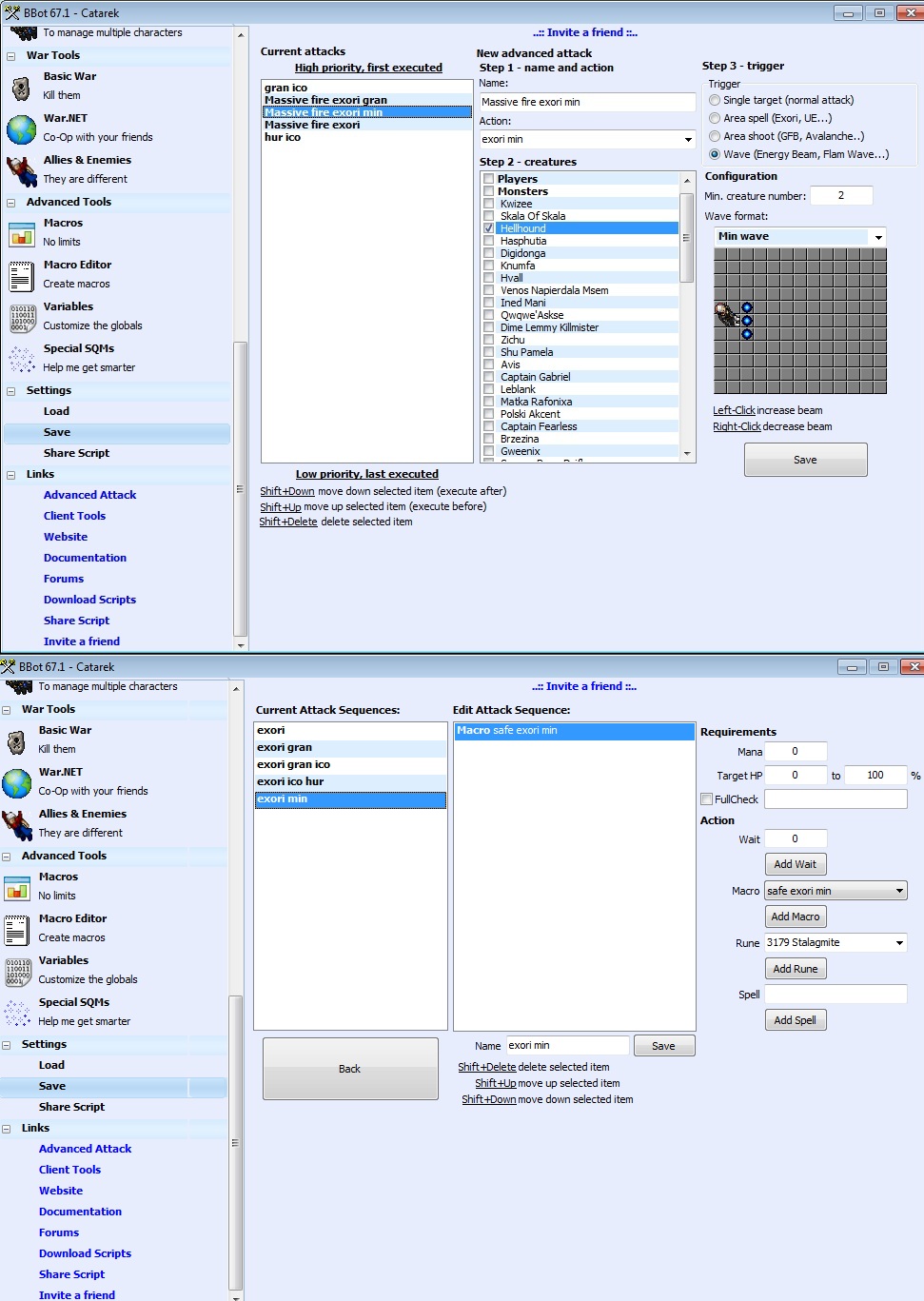This screenshot has width=924, height=1301.
Task: Select 'Massive fire exori gran' in Current attacks
Action: pos(325,100)
